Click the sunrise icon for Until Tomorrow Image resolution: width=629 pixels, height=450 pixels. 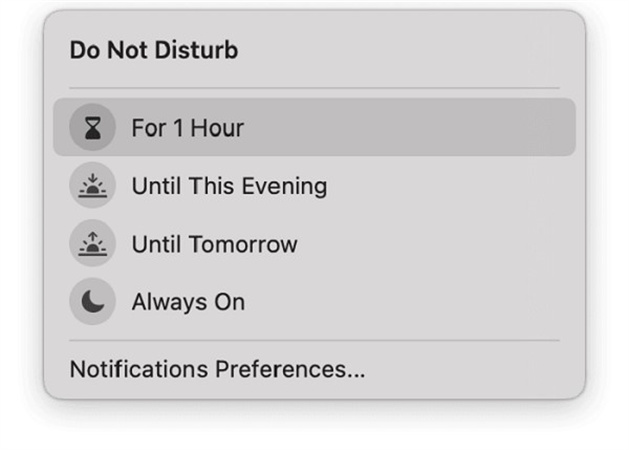click(92, 244)
